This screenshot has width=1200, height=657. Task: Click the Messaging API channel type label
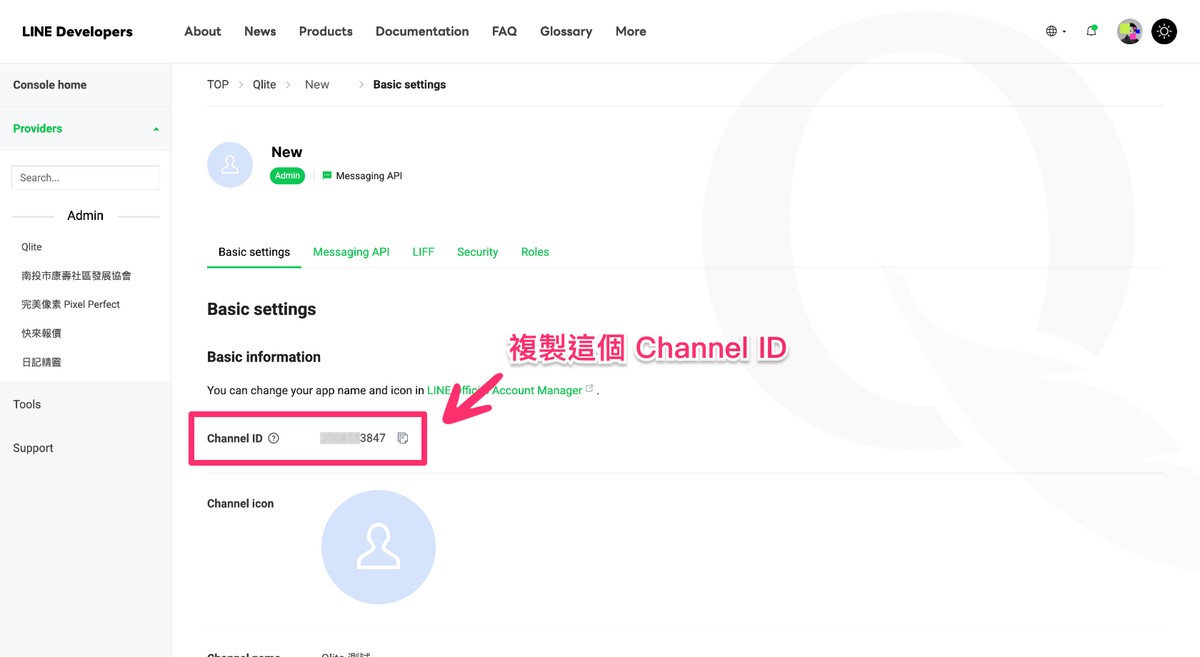coord(362,176)
